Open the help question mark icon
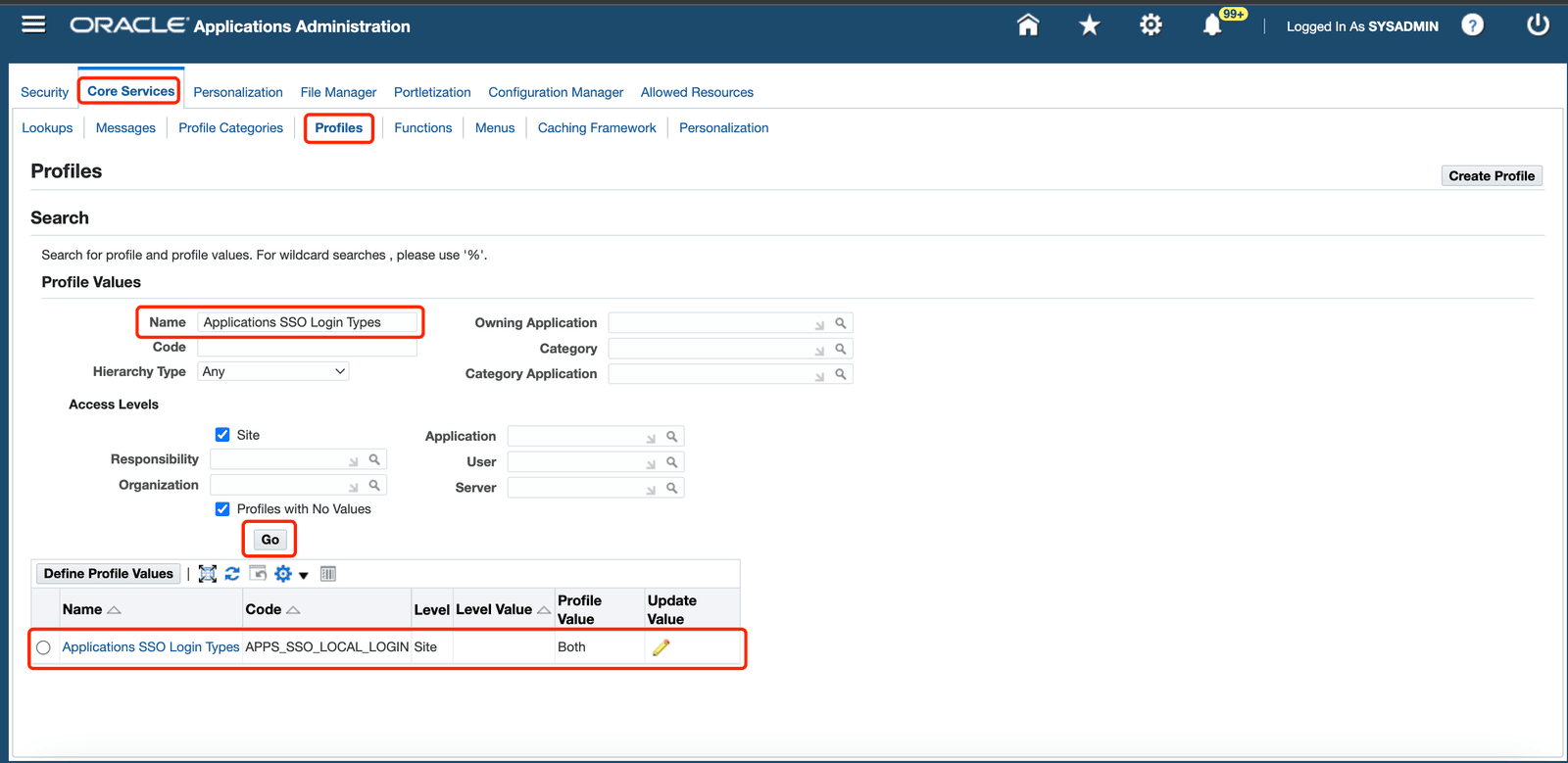This screenshot has width=1568, height=763. (x=1472, y=25)
